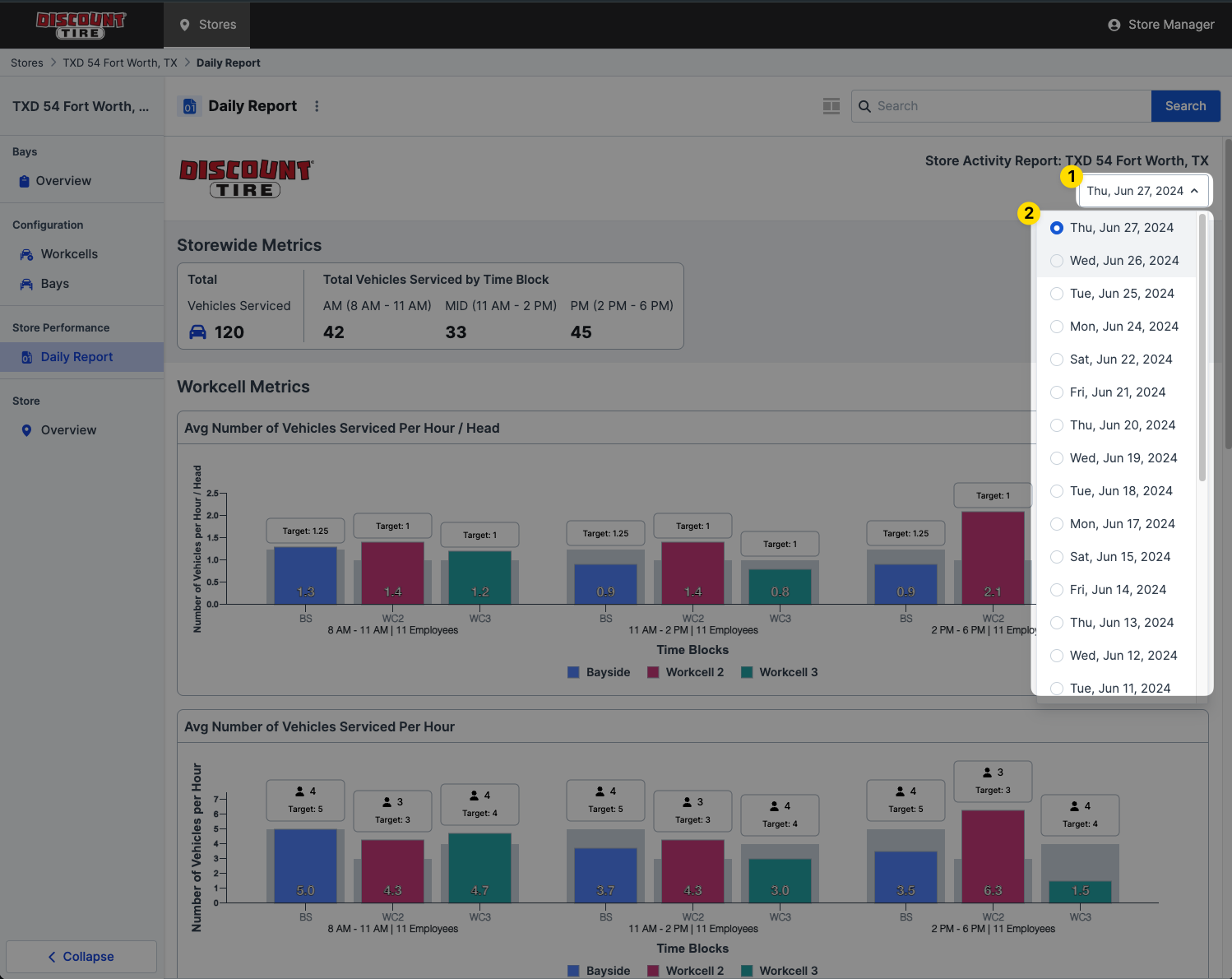Click the Bays Overview clipboard icon
The height and width of the screenshot is (979, 1232).
24,182
